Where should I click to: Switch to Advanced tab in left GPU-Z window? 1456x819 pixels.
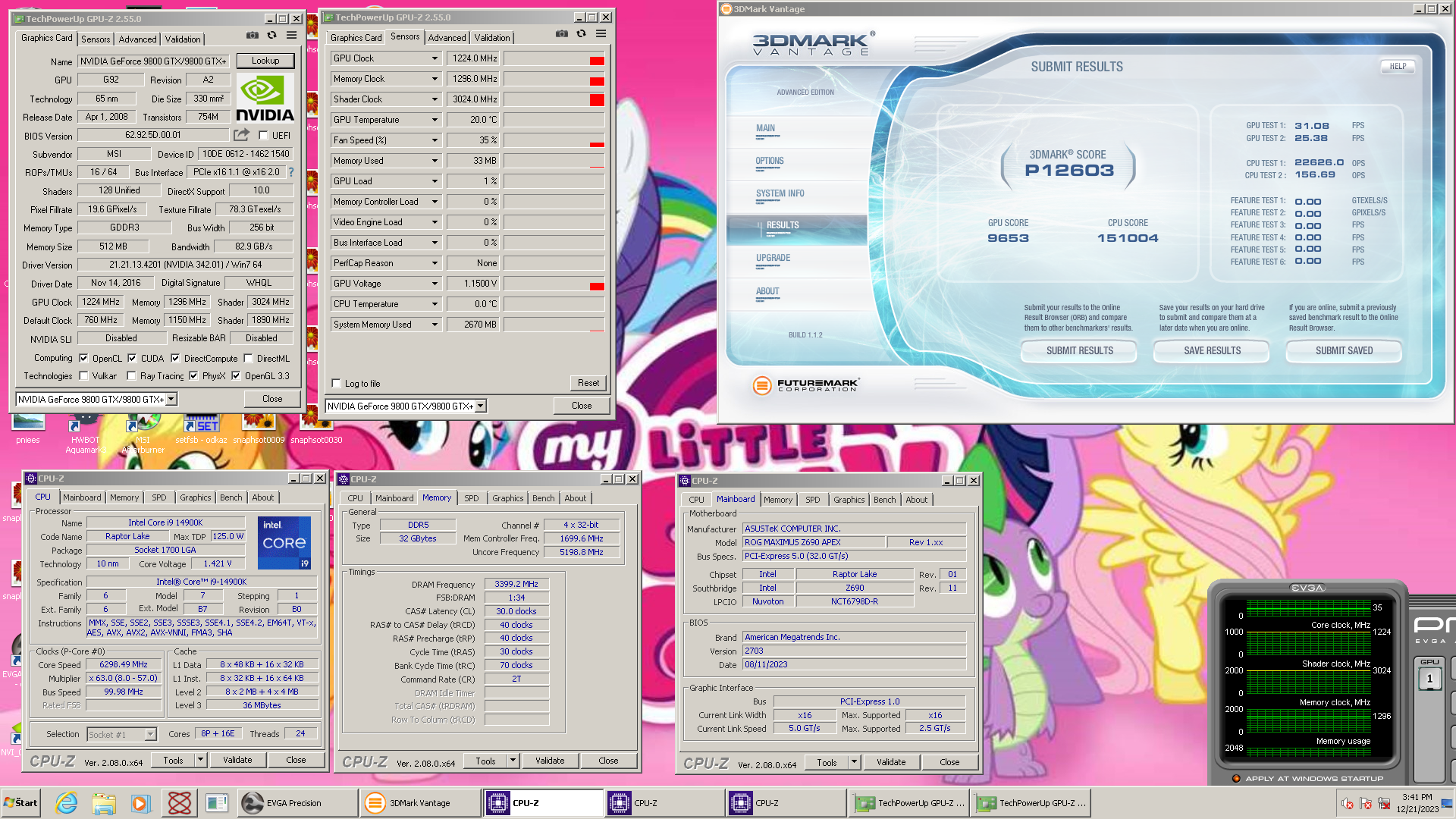pyautogui.click(x=137, y=39)
